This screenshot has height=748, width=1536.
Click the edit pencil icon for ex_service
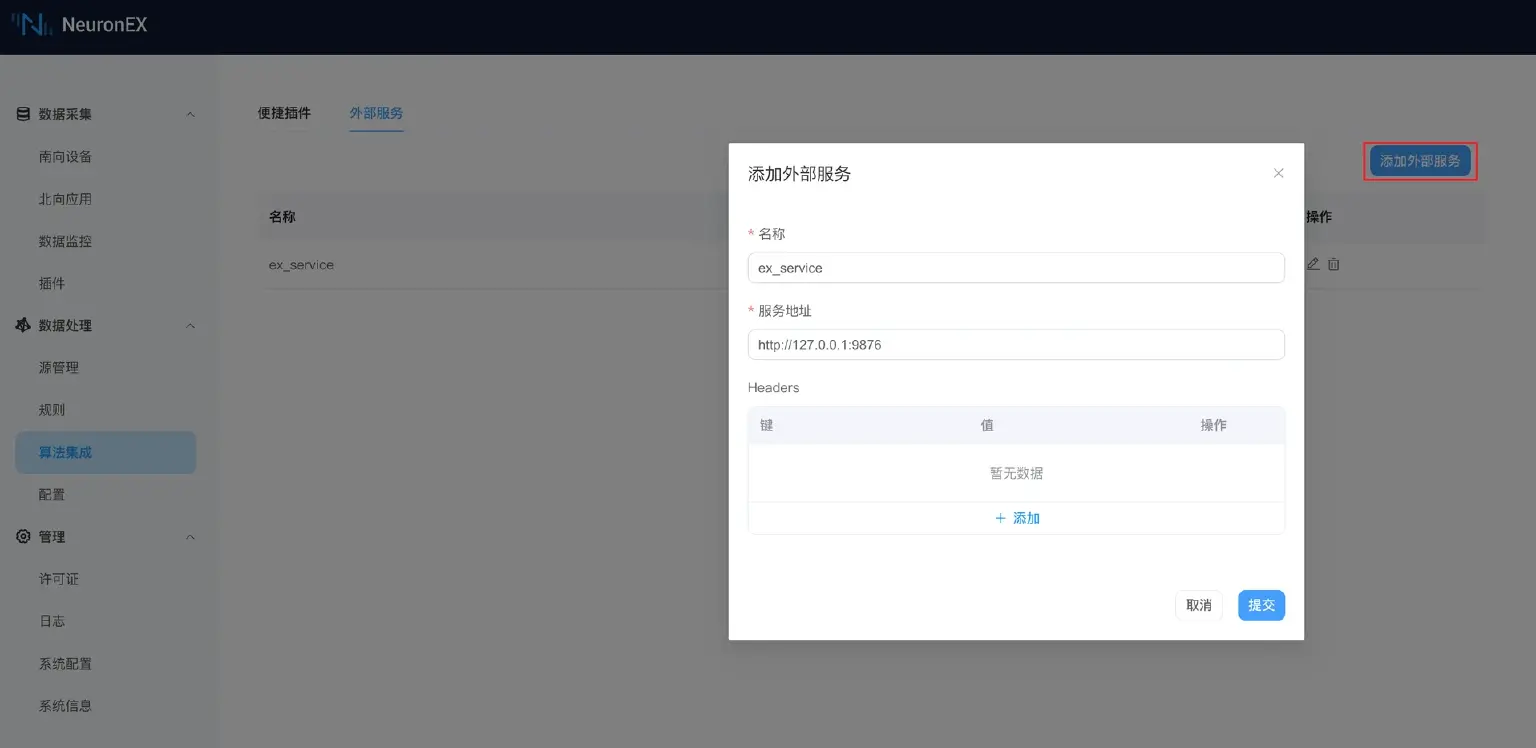click(x=1314, y=264)
